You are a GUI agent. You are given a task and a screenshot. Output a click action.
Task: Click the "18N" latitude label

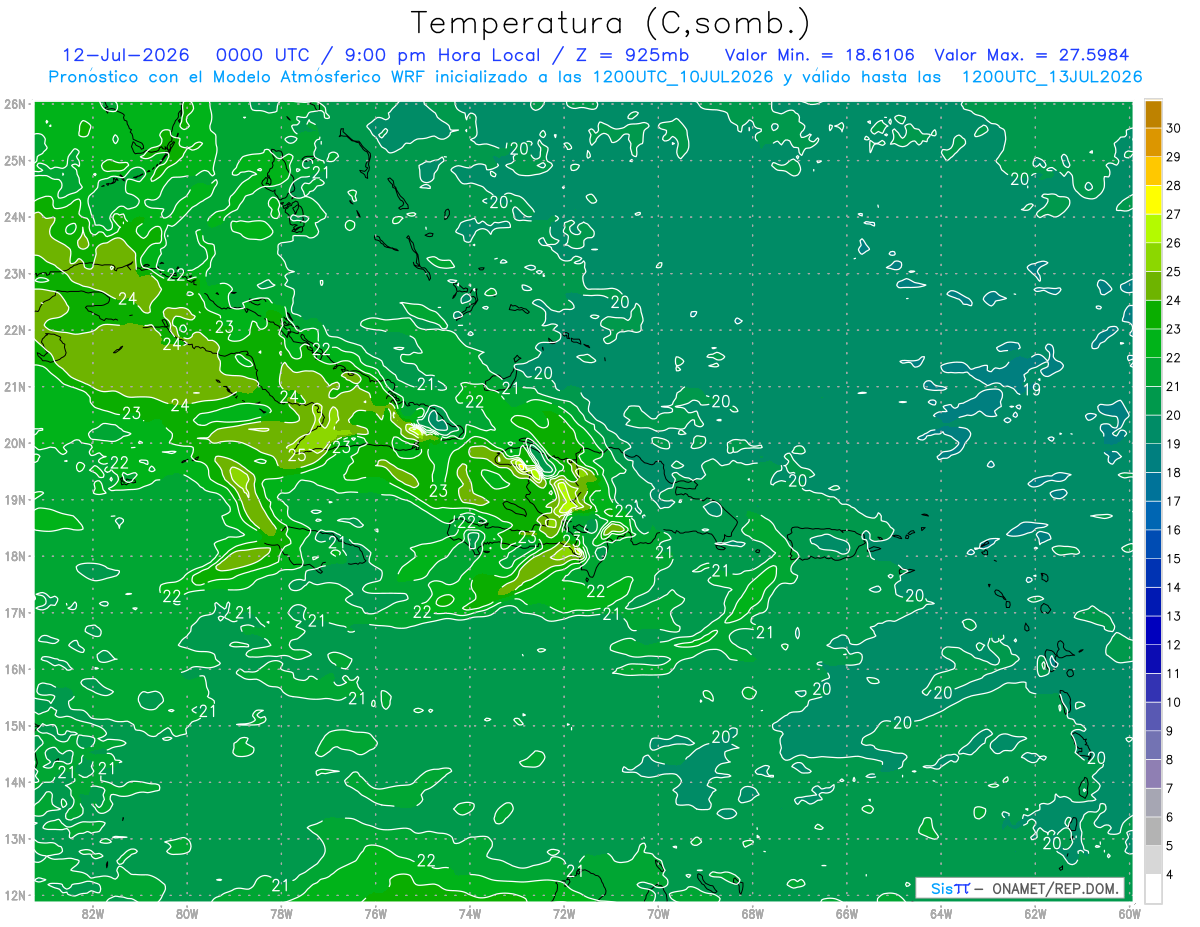[15, 556]
